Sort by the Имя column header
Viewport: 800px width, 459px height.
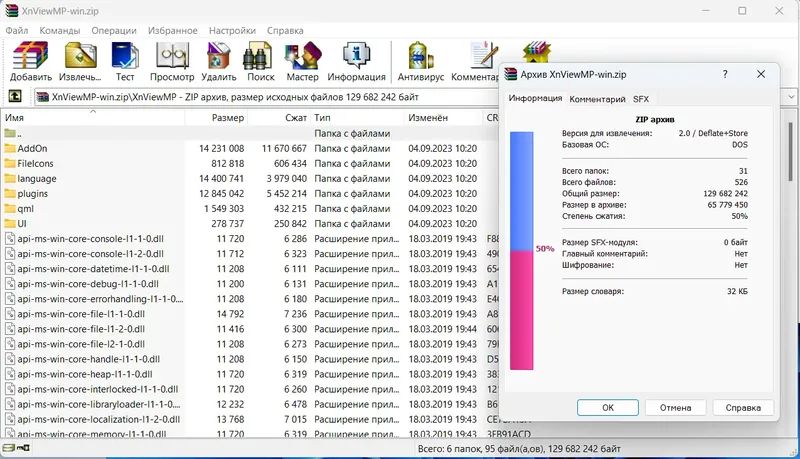(x=93, y=118)
